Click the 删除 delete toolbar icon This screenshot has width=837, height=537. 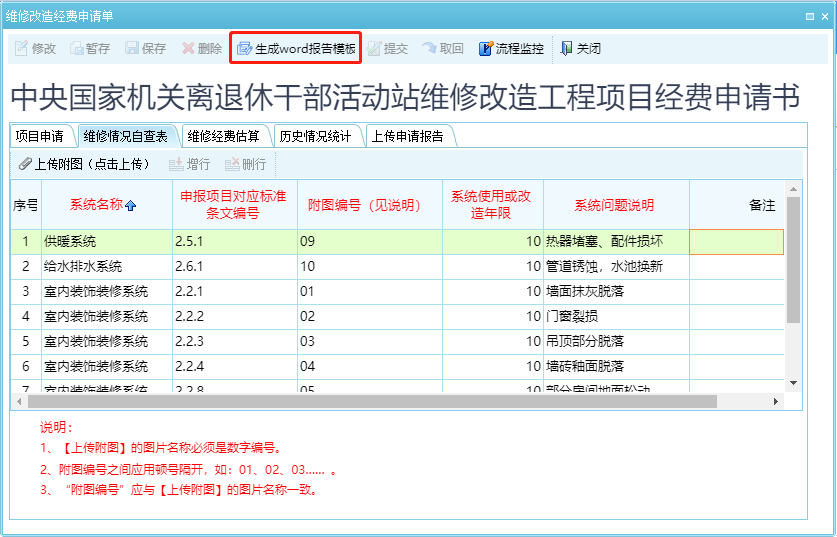pos(189,48)
